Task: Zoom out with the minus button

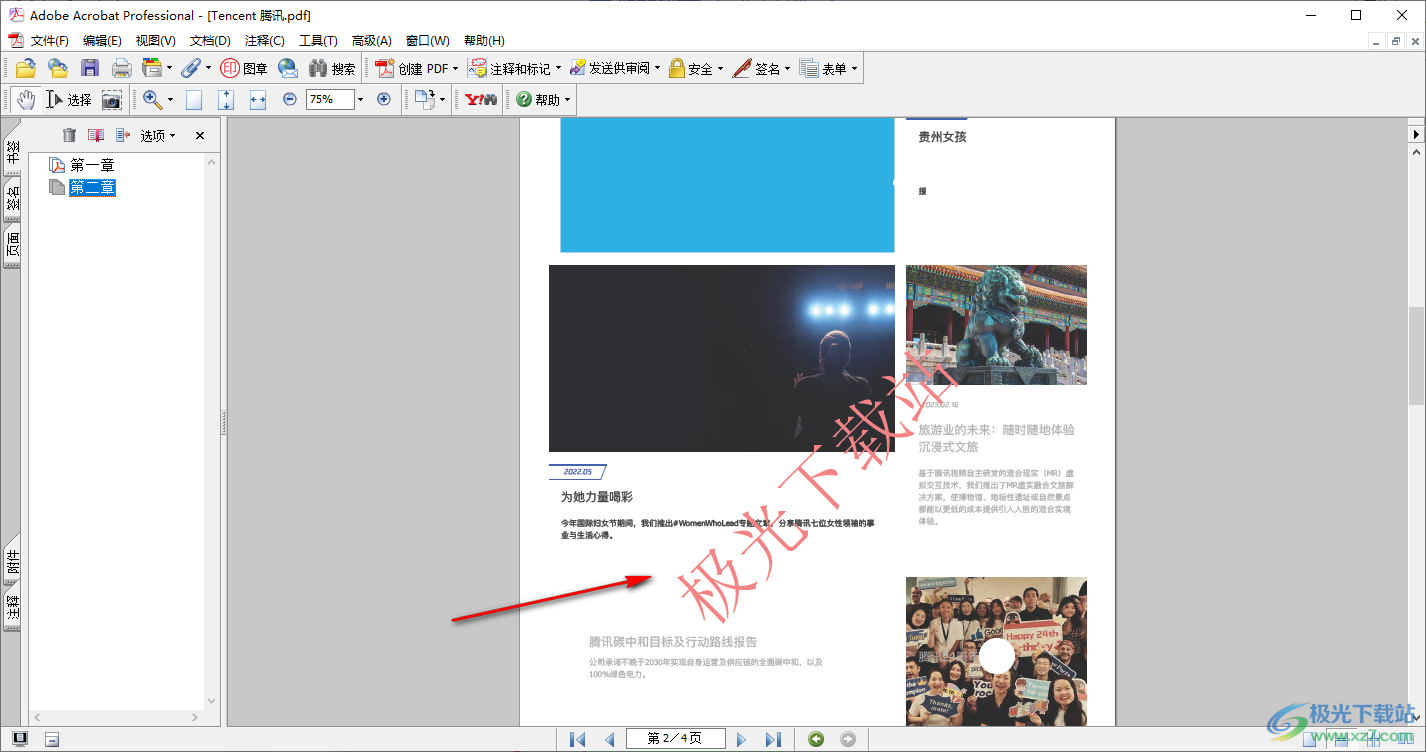Action: coord(290,99)
